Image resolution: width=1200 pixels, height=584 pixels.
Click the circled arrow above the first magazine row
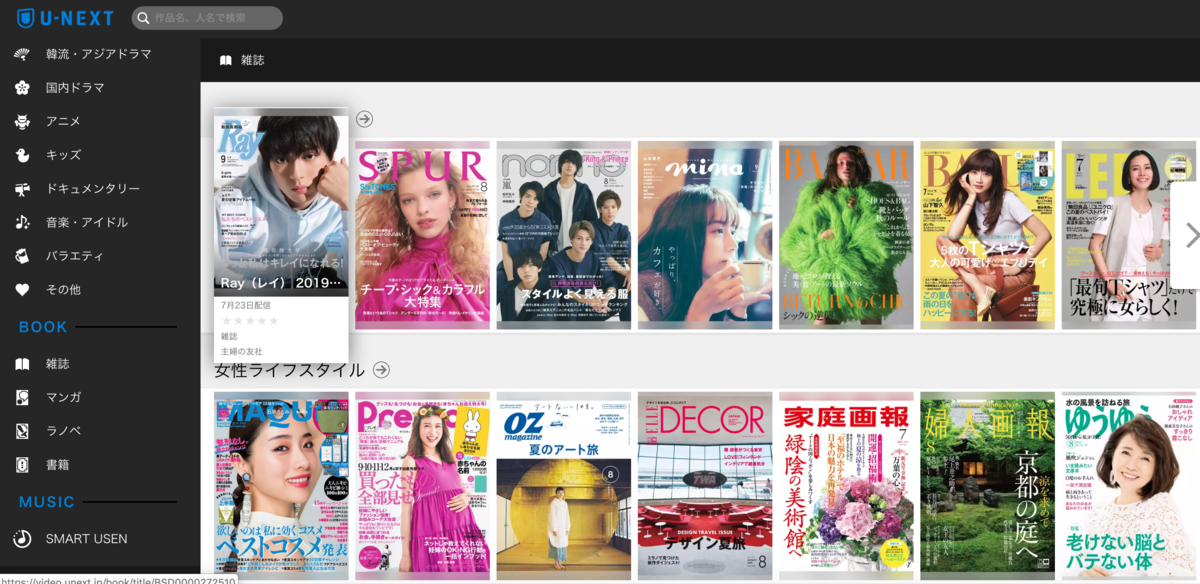tap(364, 119)
